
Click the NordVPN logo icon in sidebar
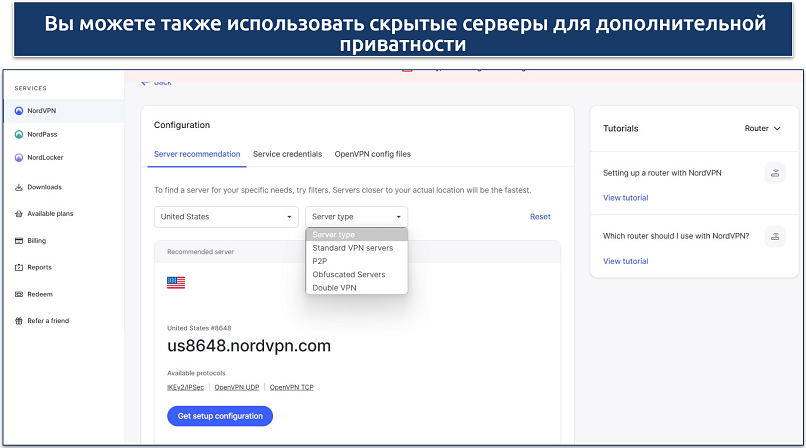19,110
